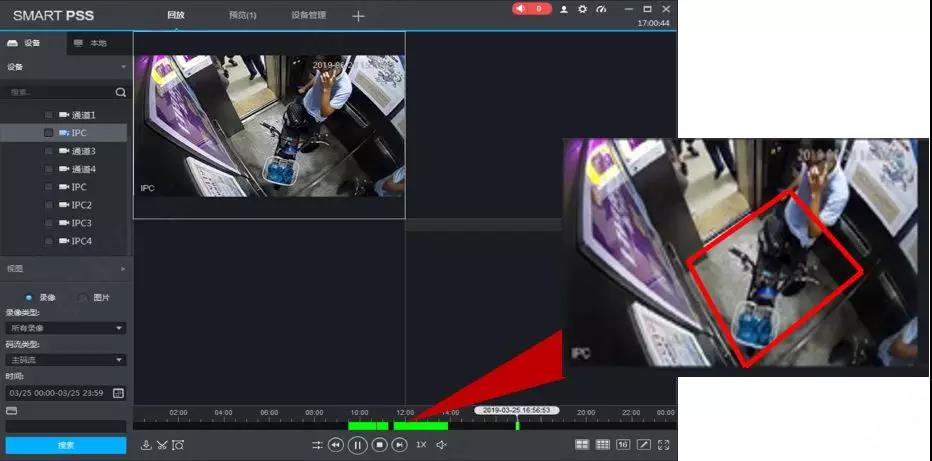932x461 pixels.
Task: Stop the recording playback
Action: (379, 445)
